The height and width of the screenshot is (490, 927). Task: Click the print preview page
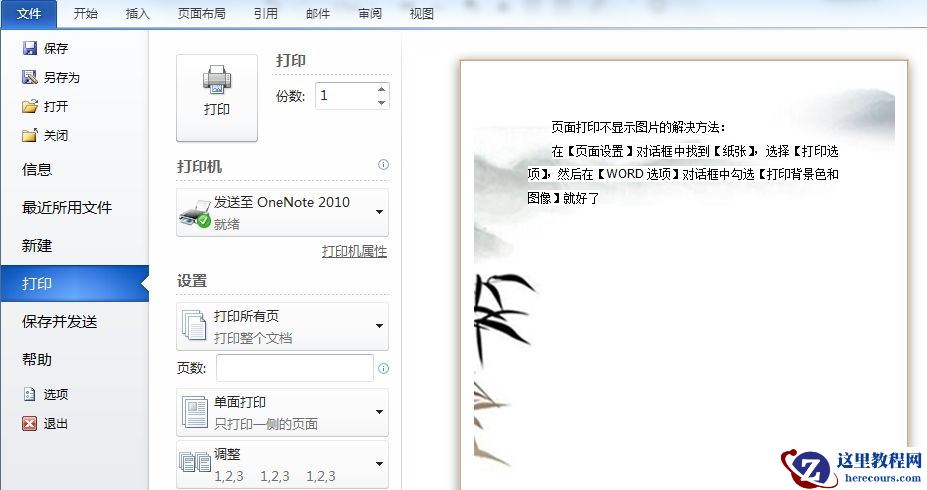pyautogui.click(x=684, y=275)
